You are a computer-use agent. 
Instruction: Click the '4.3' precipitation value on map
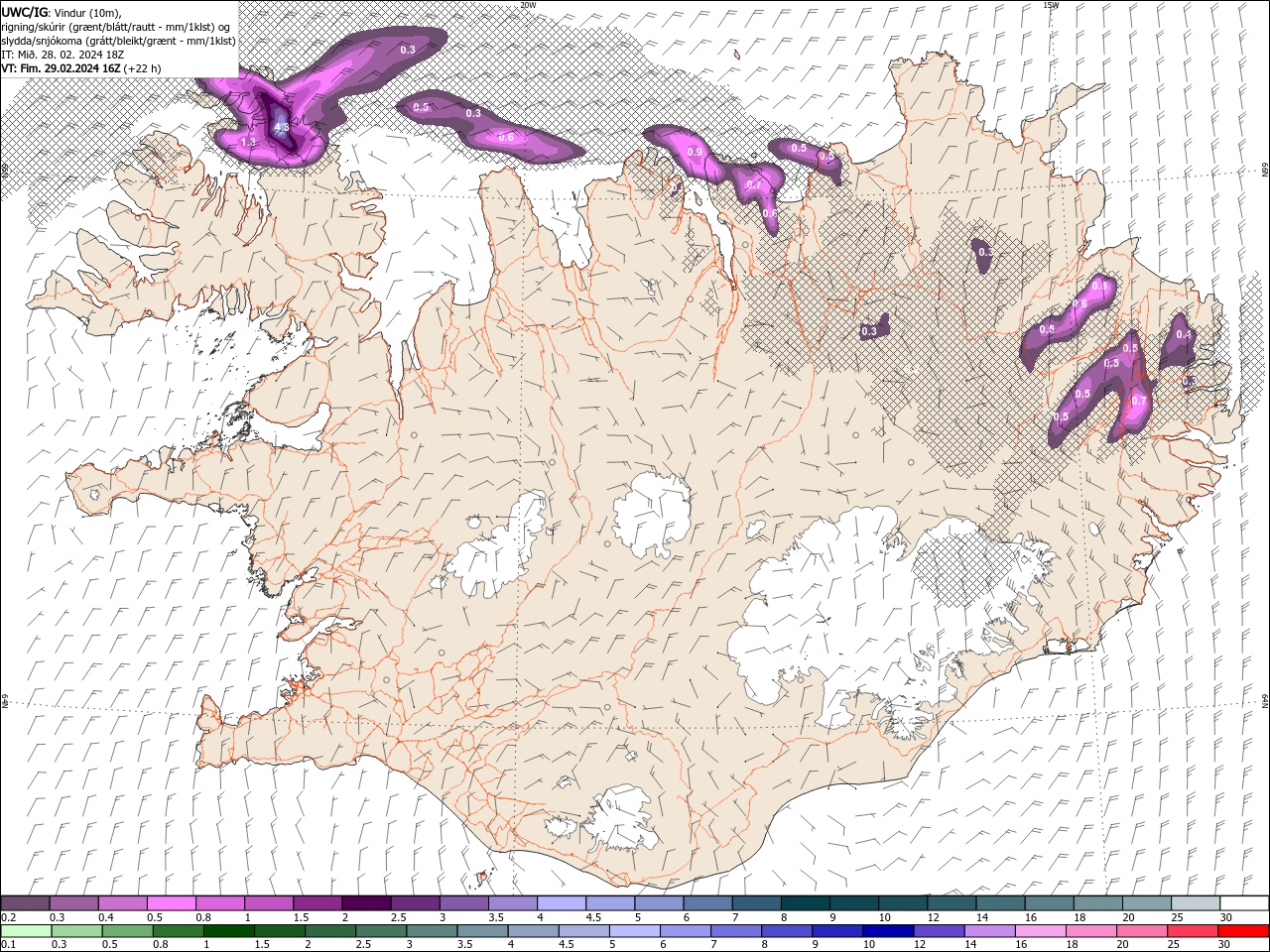tap(281, 127)
